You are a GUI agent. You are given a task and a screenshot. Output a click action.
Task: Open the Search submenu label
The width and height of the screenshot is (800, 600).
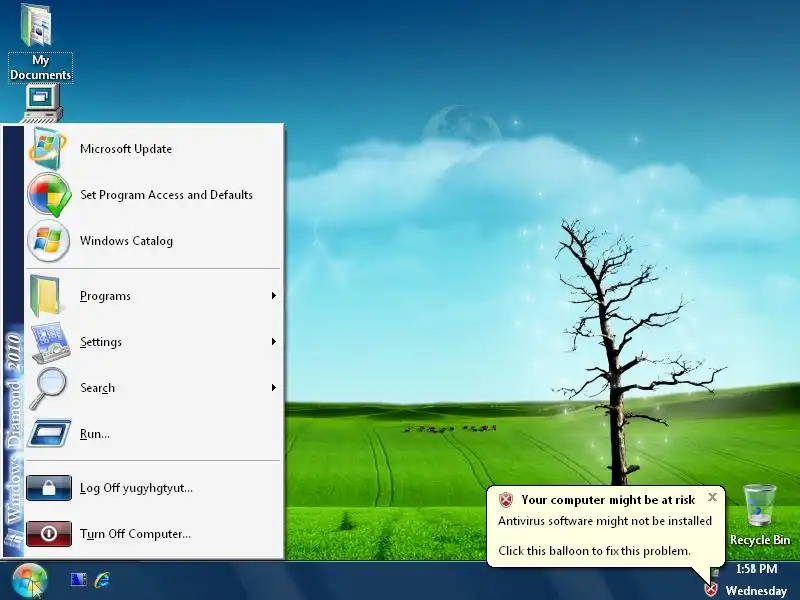coord(97,388)
